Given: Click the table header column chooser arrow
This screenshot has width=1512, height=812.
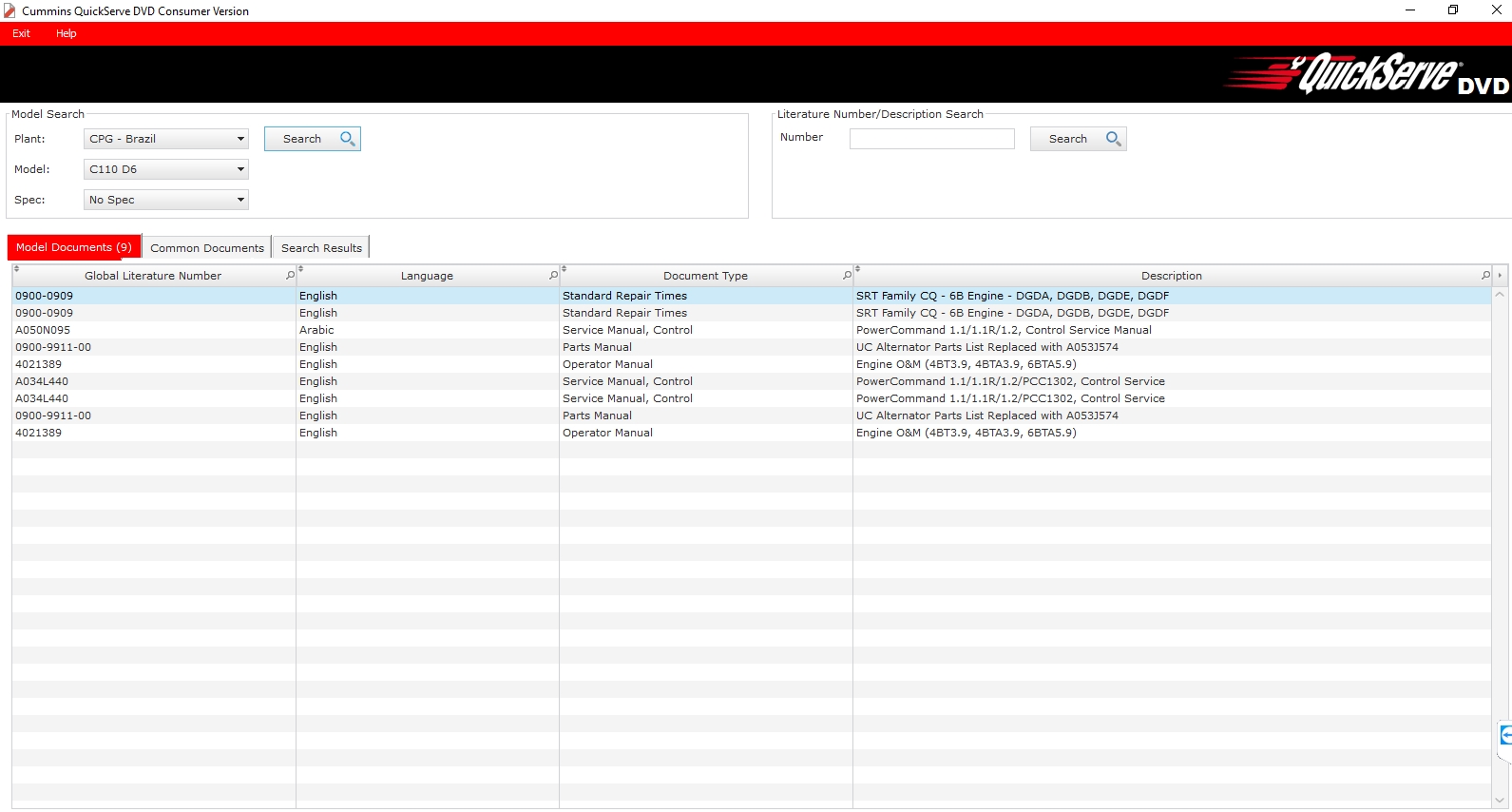Looking at the screenshot, I should tap(1500, 276).
